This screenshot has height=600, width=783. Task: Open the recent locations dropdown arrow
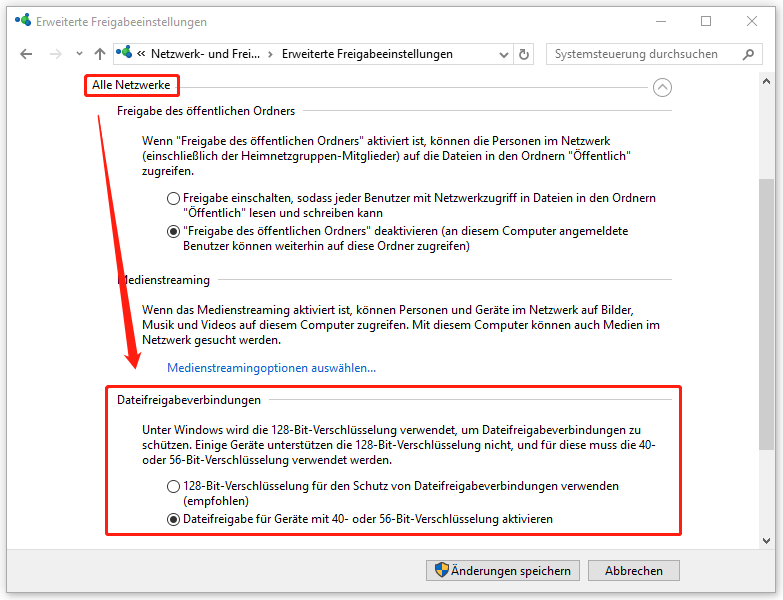(x=79, y=54)
